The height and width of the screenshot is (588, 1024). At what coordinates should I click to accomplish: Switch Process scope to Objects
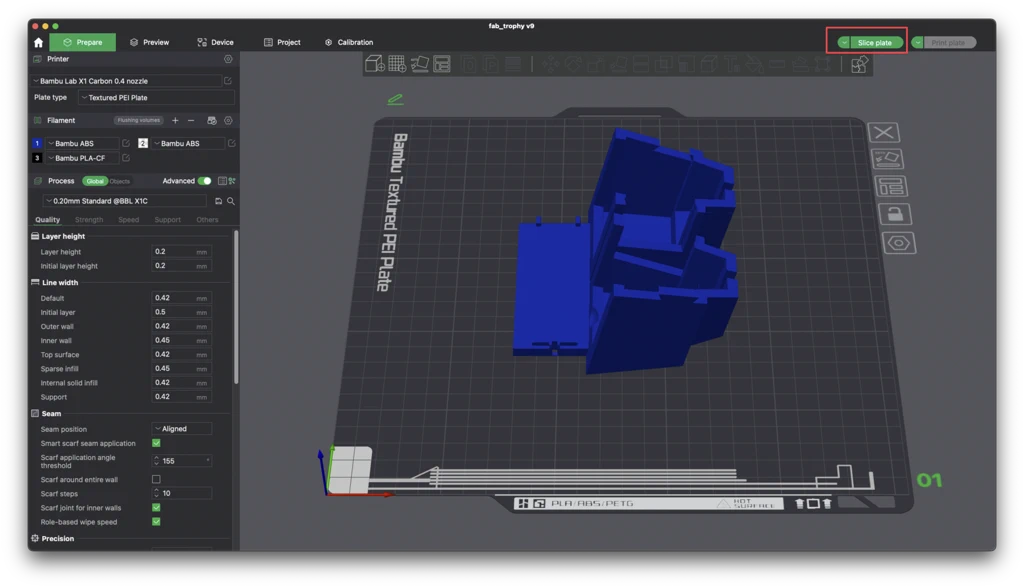pos(120,181)
